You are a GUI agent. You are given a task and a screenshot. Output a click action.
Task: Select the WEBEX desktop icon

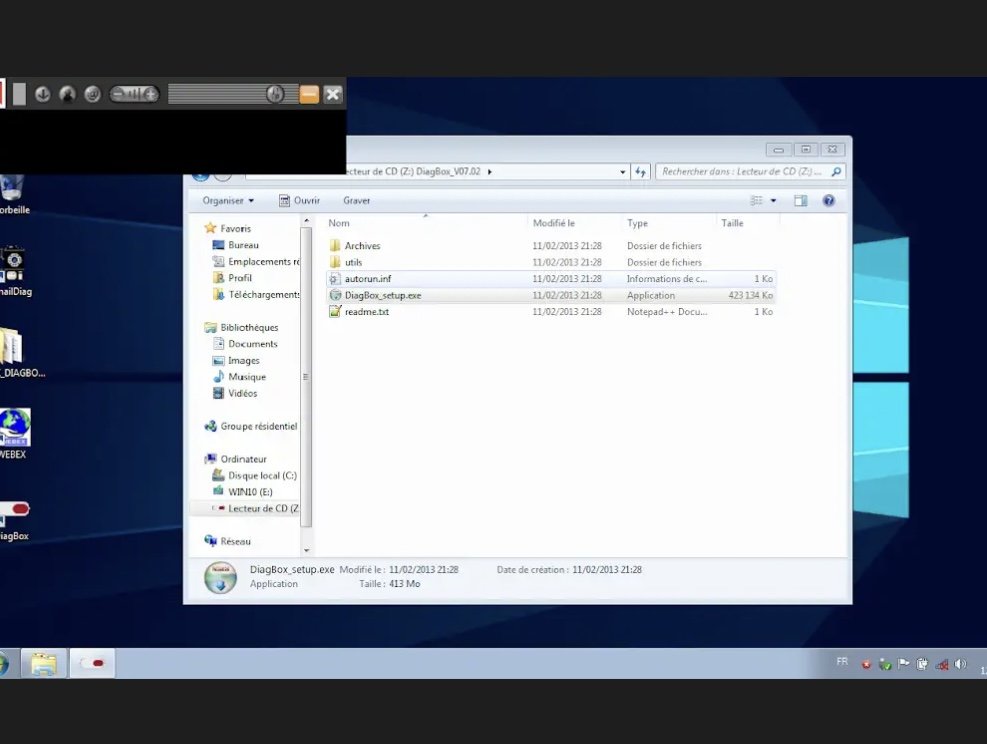14,434
